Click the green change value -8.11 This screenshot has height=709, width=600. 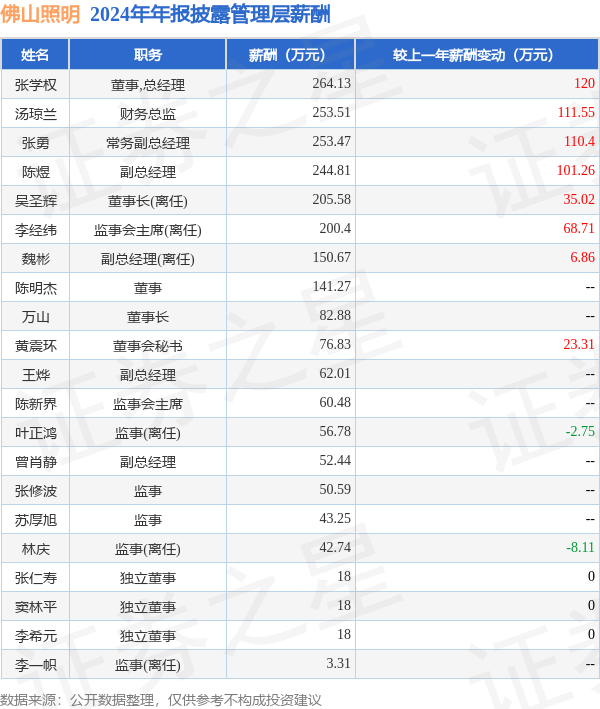coord(580,548)
